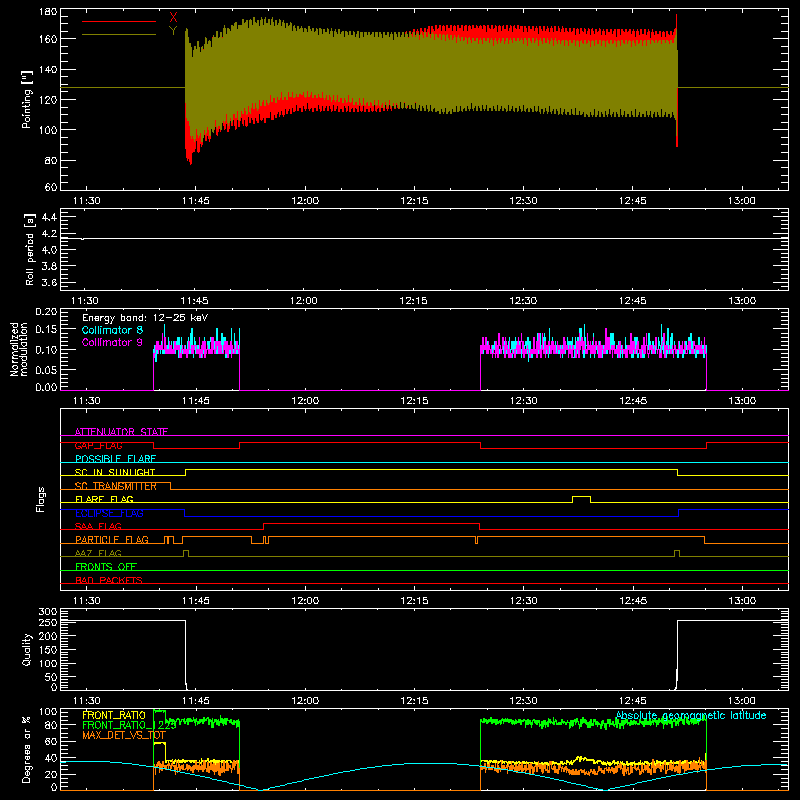This screenshot has height=800, width=800.
Task: Select the green FRONT_RATIO_1225 legend entry
Action: coord(129,725)
